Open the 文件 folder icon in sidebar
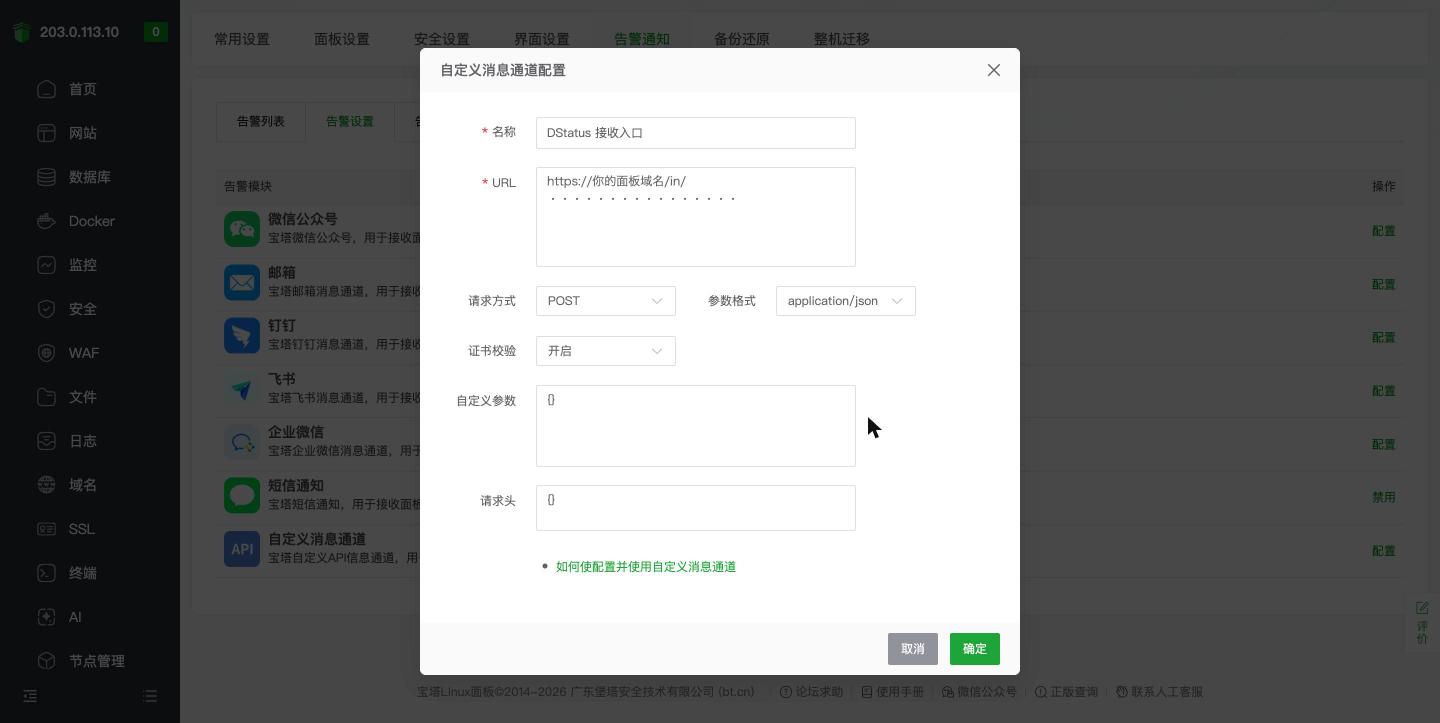The image size is (1440, 723). coord(46,397)
